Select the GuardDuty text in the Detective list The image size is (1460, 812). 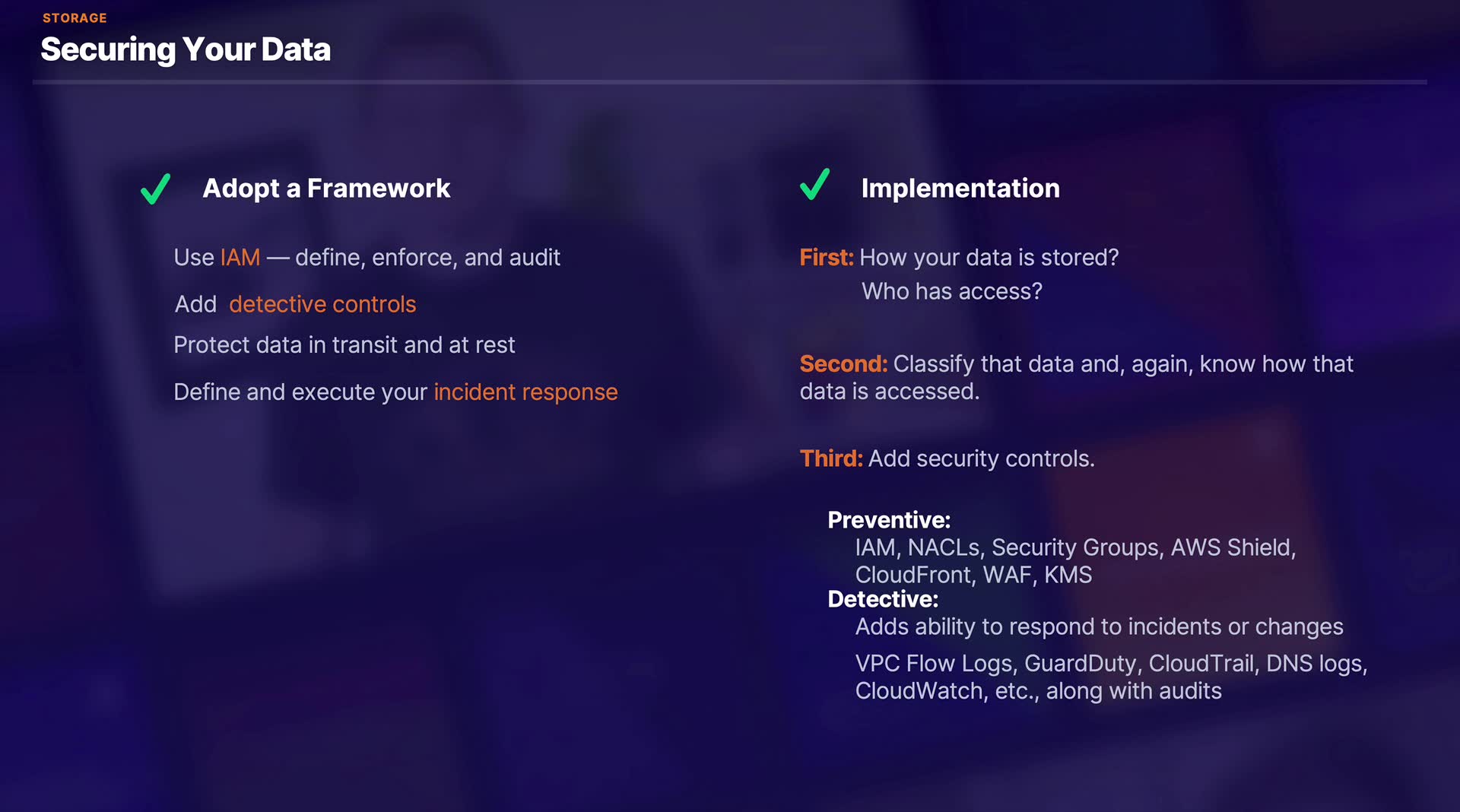pos(1080,664)
